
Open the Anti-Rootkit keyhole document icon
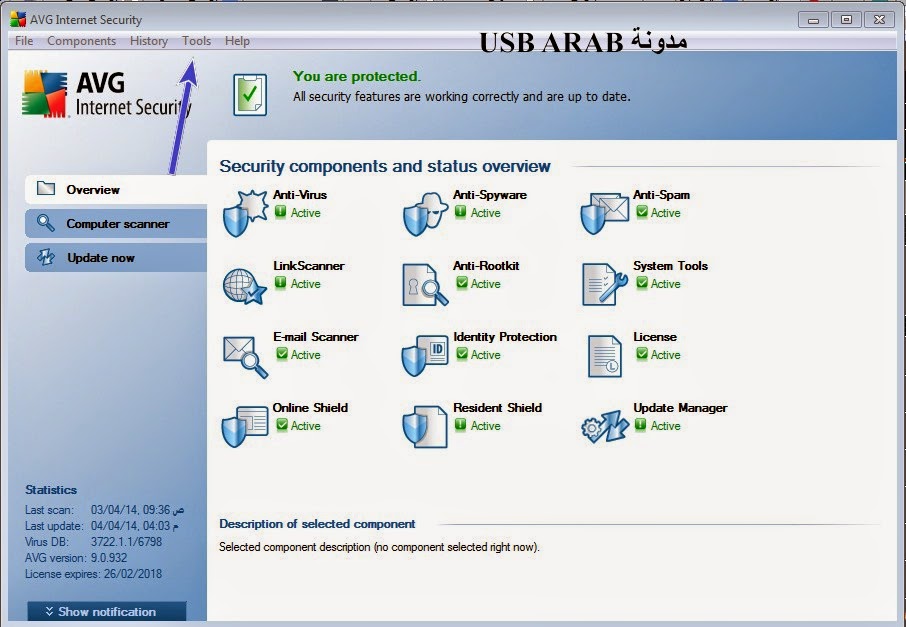coord(425,285)
